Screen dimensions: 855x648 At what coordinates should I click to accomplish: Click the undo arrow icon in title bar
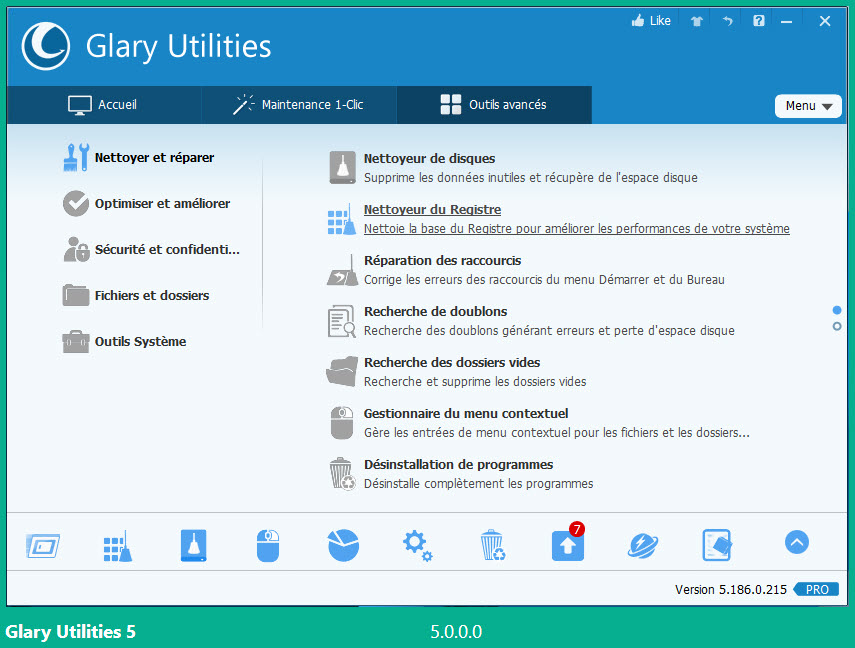tap(727, 21)
